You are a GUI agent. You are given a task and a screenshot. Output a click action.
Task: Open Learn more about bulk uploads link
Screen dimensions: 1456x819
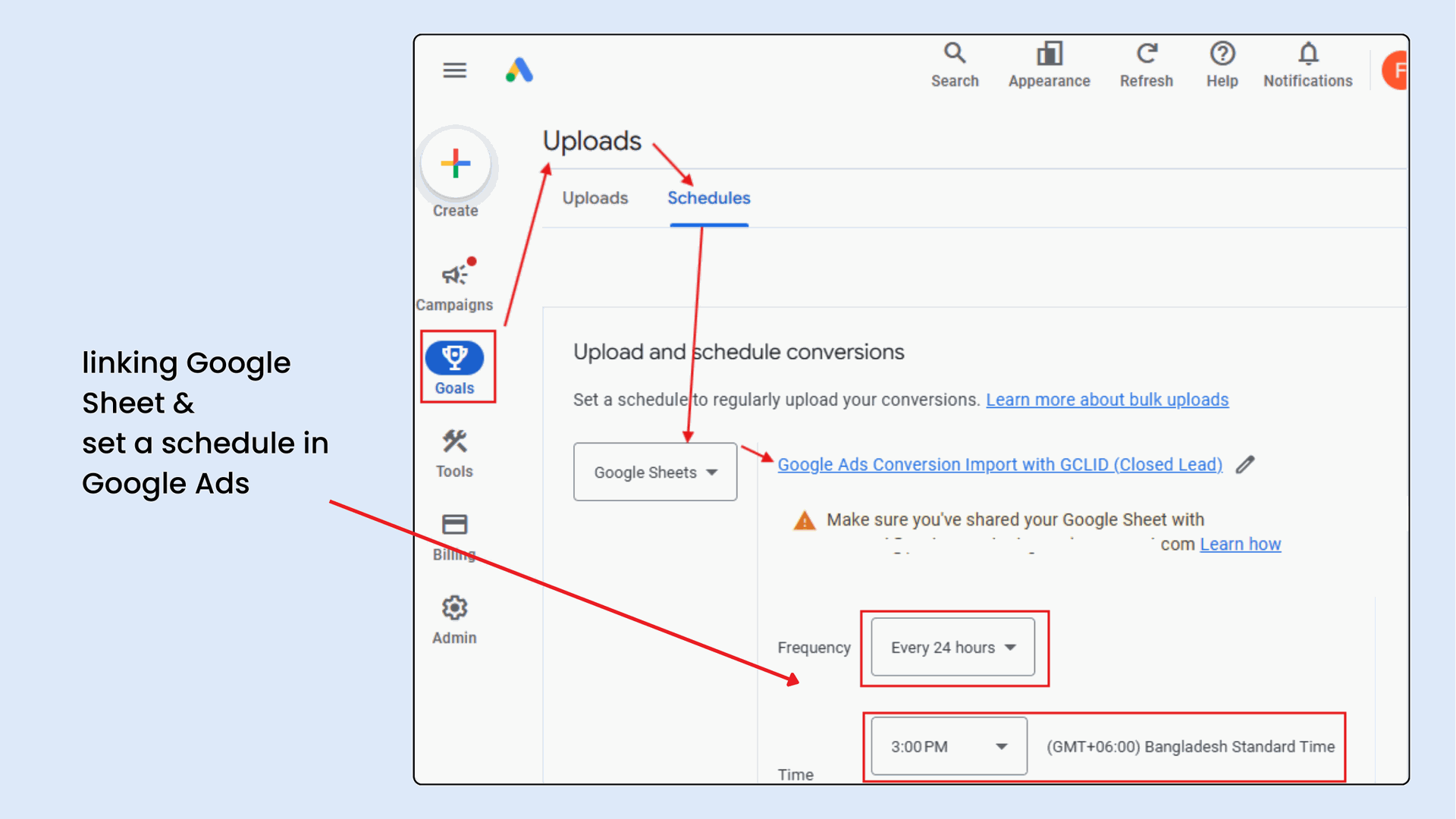coord(1106,400)
